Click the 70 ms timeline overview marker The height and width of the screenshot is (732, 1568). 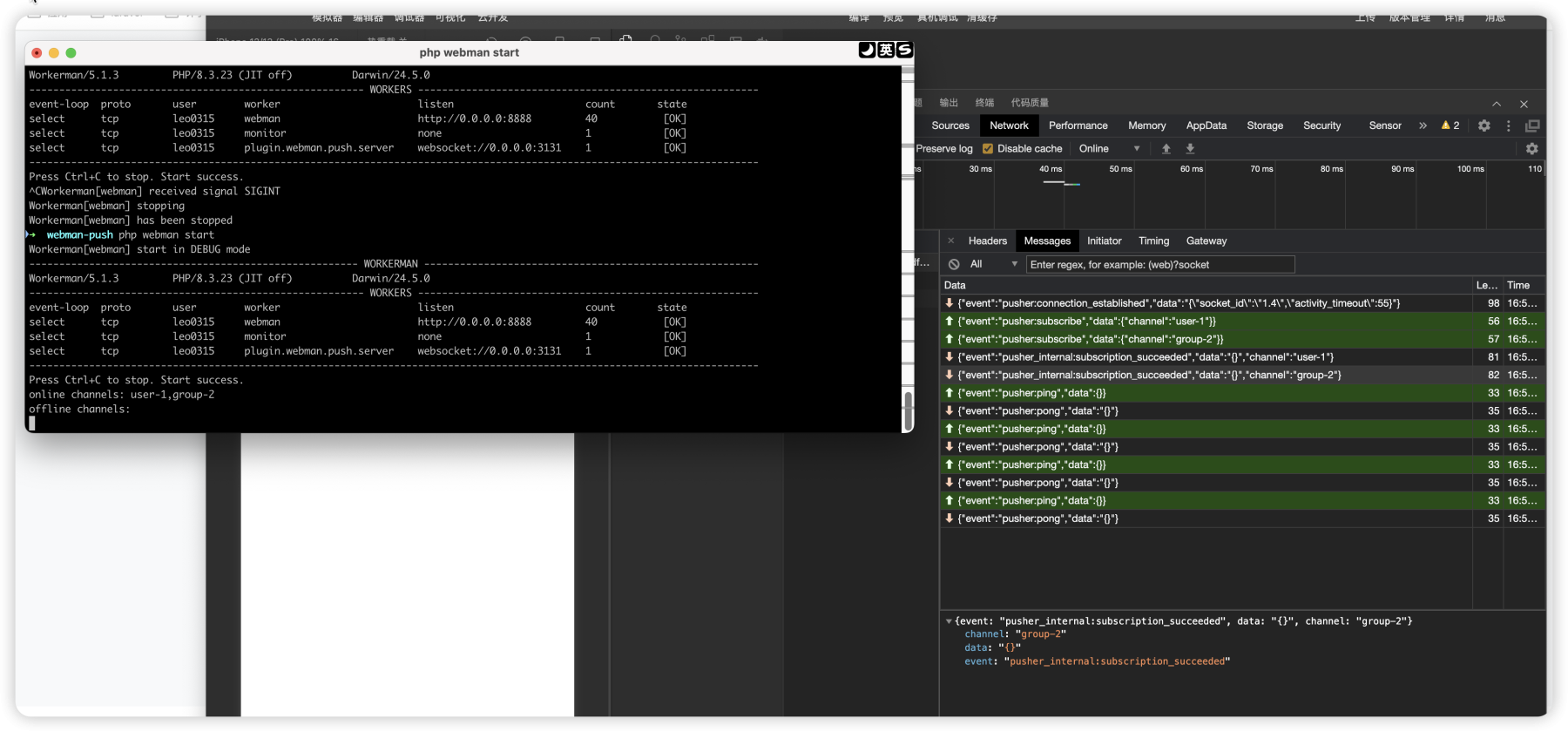pos(1261,169)
